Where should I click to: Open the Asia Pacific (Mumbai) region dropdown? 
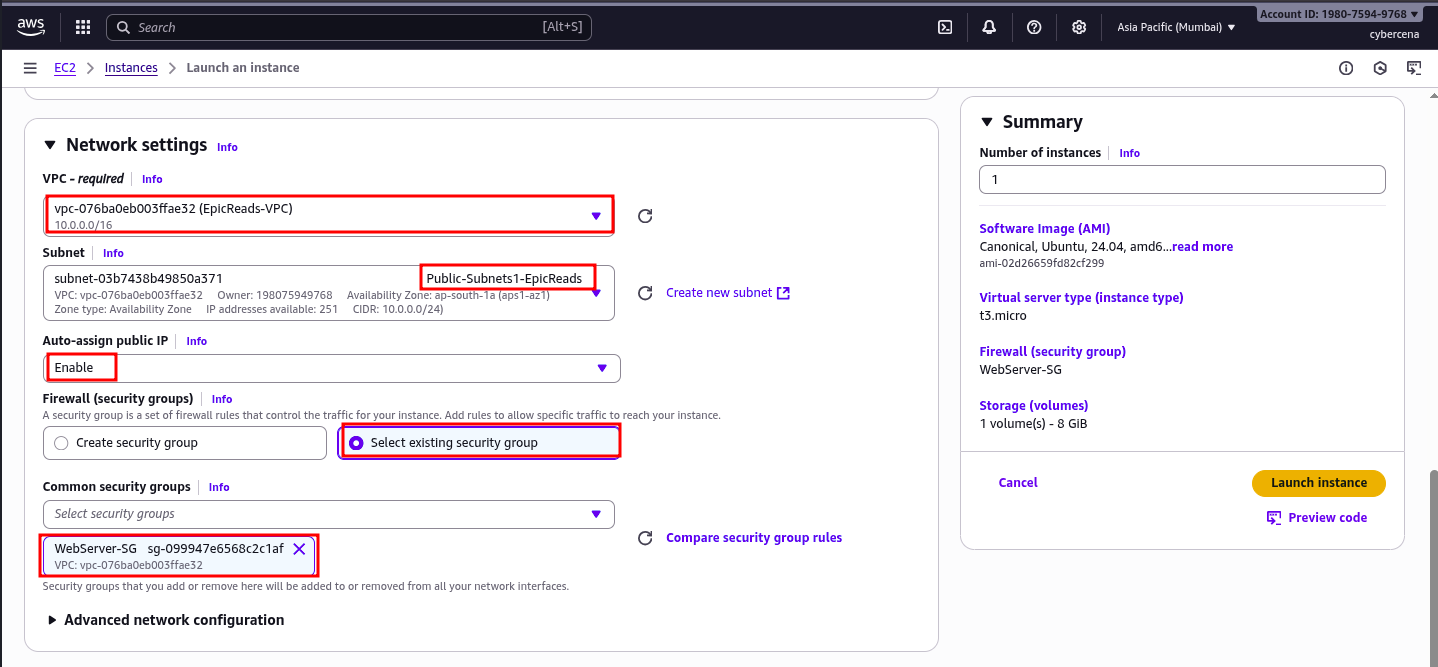coord(1176,27)
